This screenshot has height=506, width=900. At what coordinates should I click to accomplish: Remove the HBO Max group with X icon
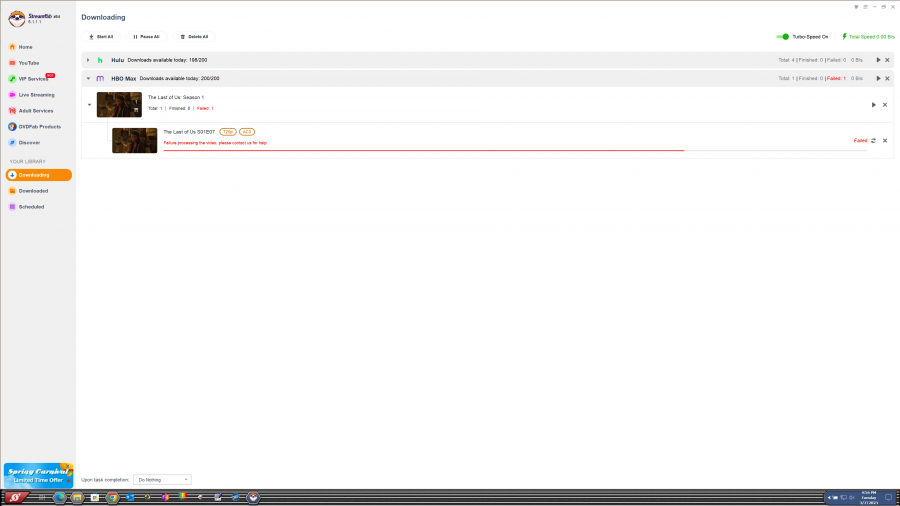point(887,79)
